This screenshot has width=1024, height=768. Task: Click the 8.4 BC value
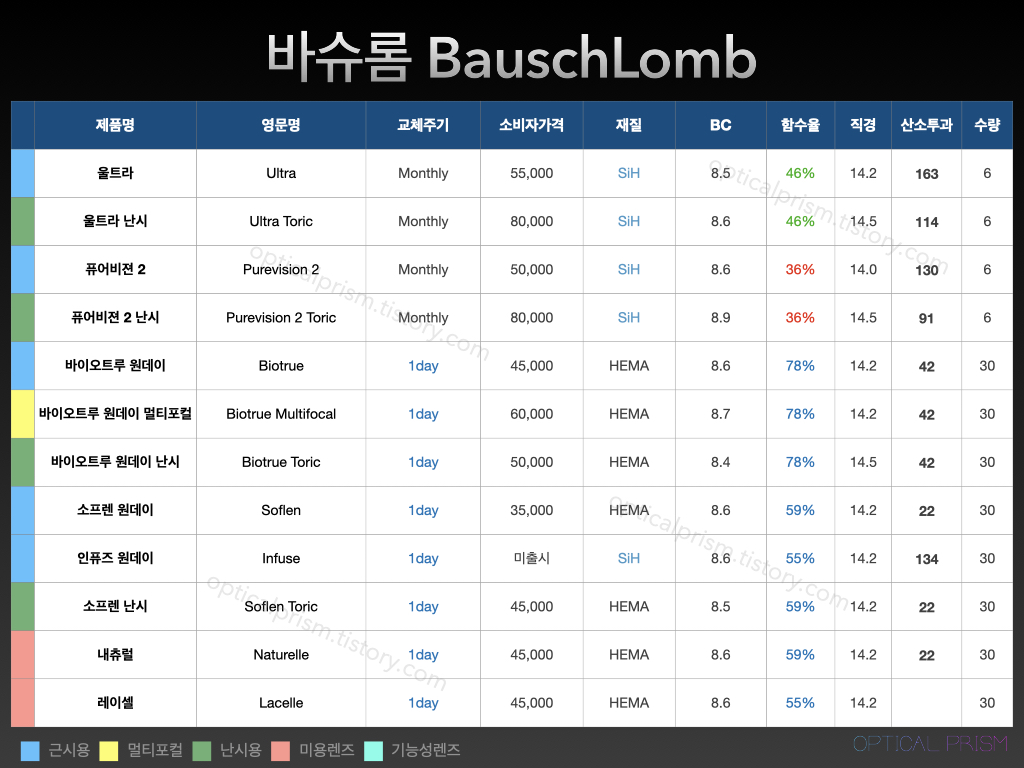721,462
